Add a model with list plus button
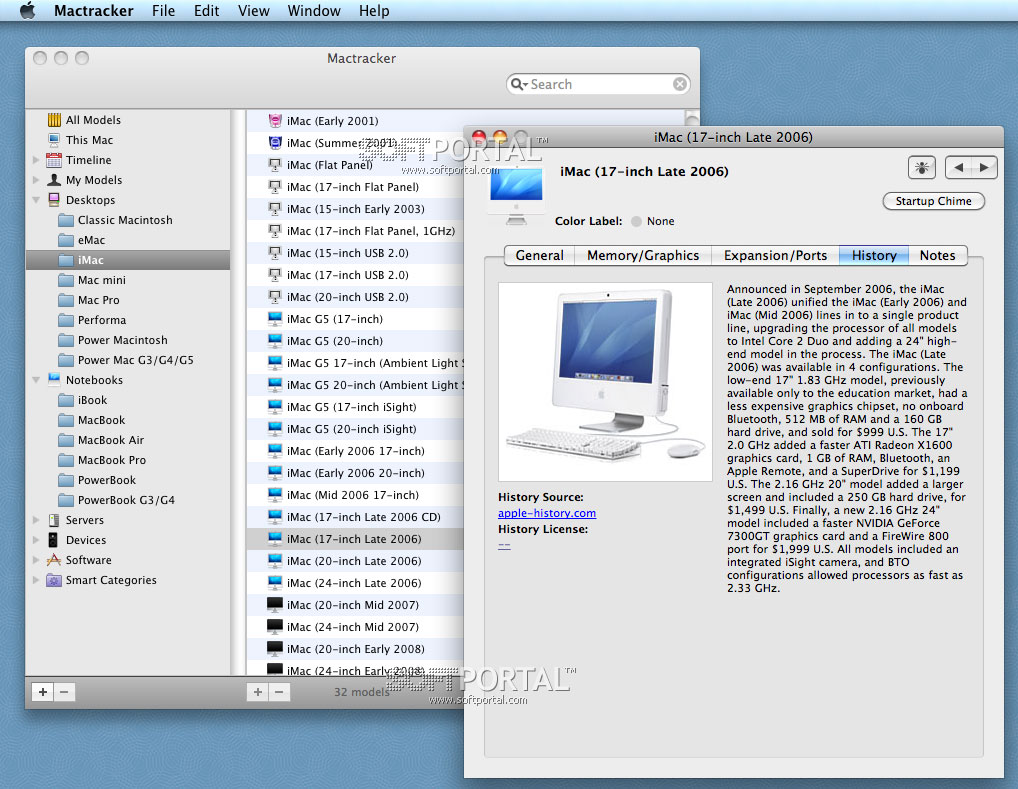 pyautogui.click(x=258, y=692)
